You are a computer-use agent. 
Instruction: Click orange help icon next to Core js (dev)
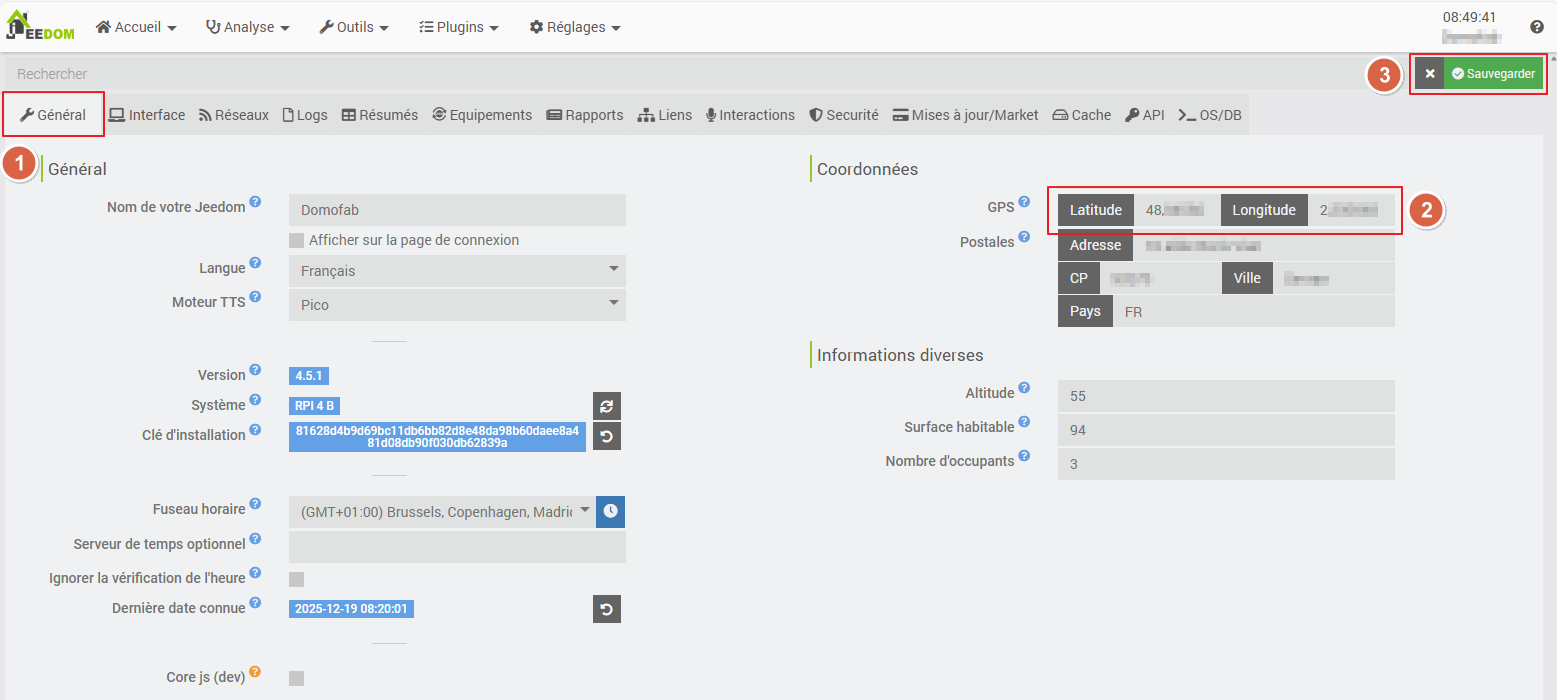point(255,672)
